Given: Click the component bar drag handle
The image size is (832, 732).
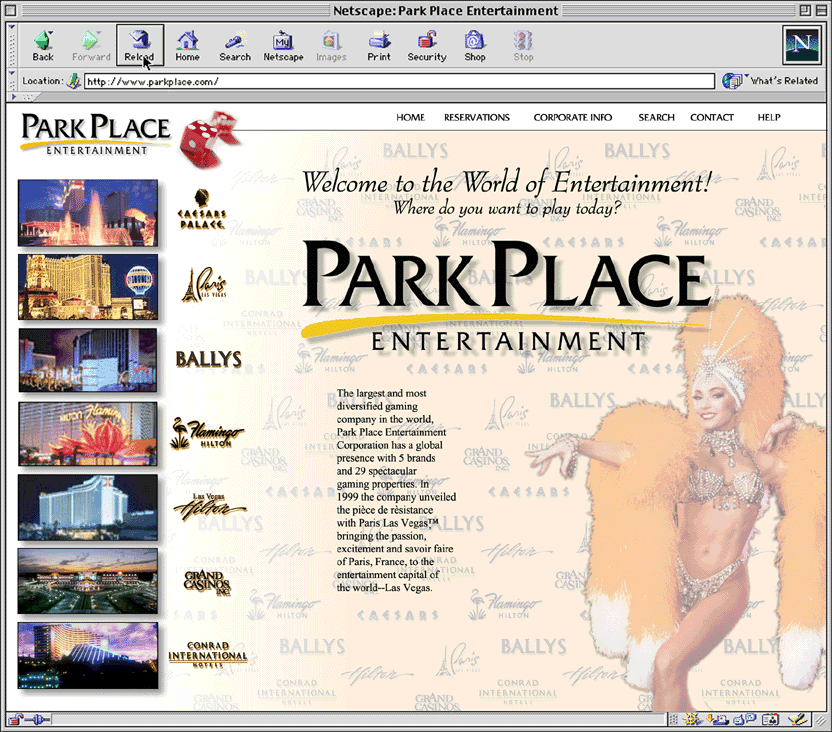Looking at the screenshot, I should (x=673, y=720).
